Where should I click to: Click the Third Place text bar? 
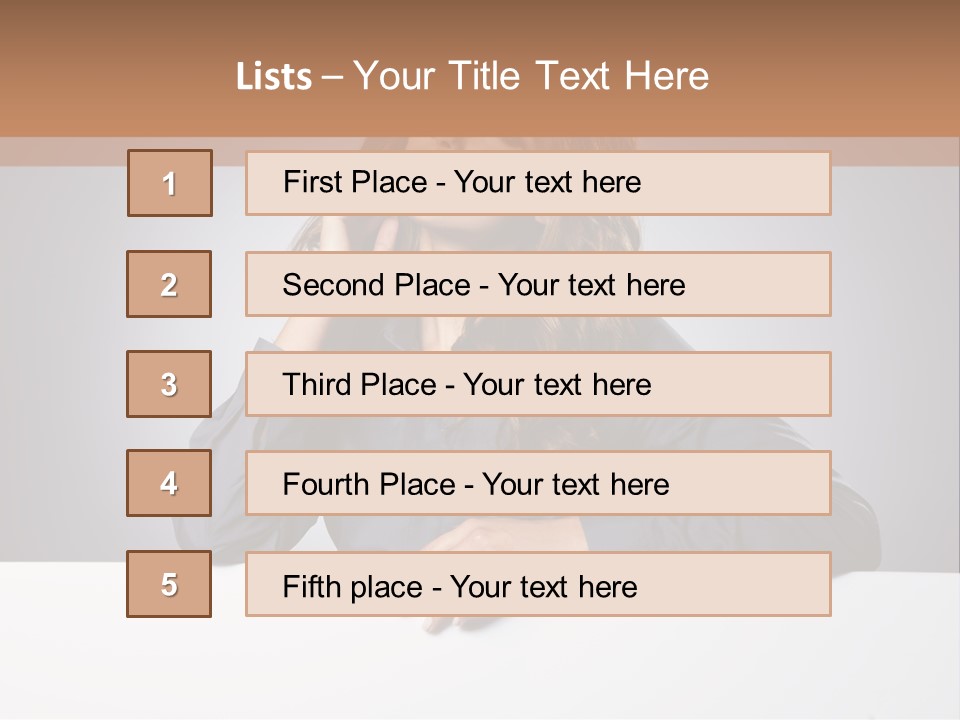point(538,384)
